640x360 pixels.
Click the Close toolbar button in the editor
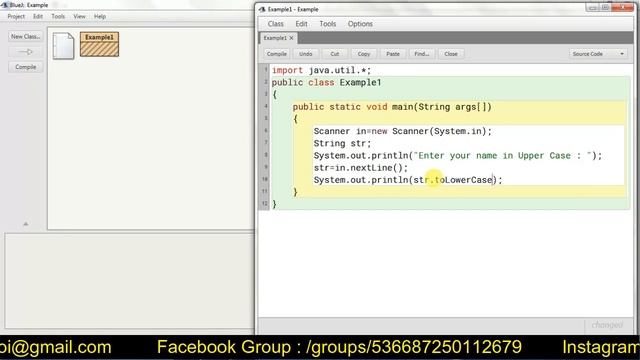point(451,54)
